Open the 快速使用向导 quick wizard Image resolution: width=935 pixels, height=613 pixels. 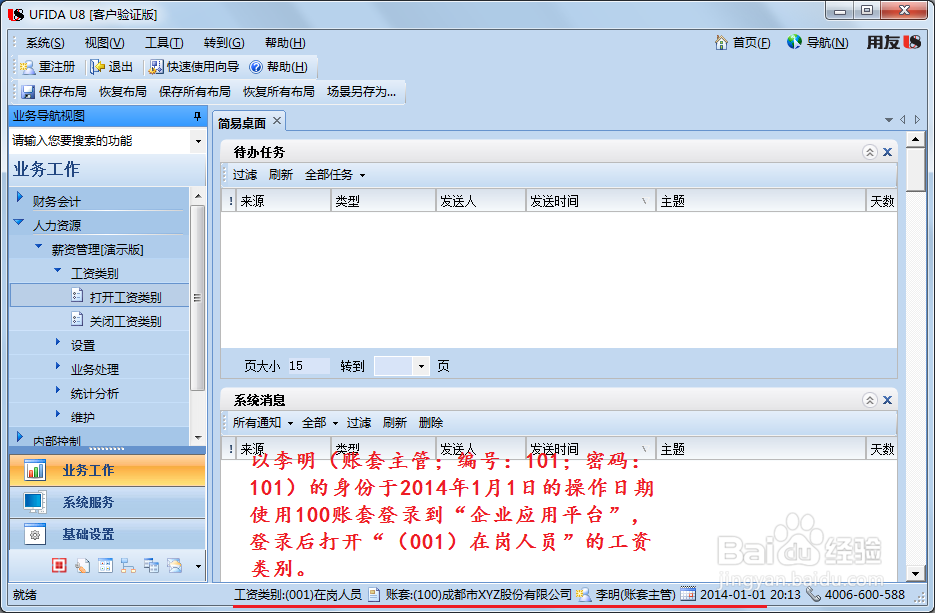pos(194,67)
